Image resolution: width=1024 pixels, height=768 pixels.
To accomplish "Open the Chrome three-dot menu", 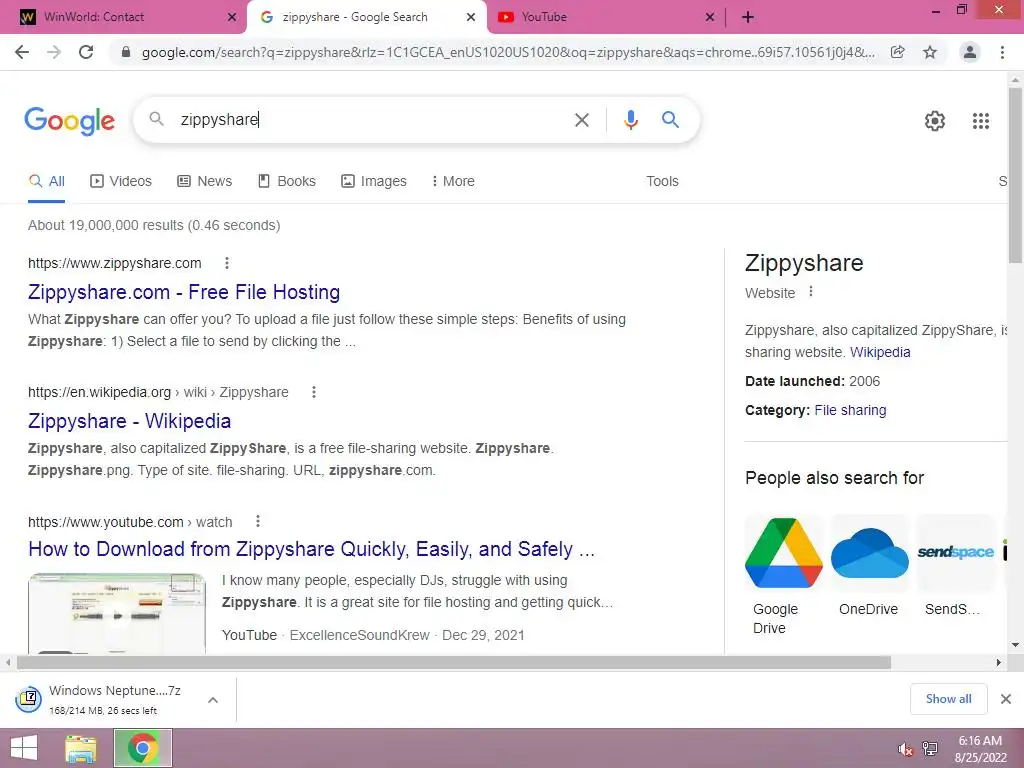I will point(1002,52).
